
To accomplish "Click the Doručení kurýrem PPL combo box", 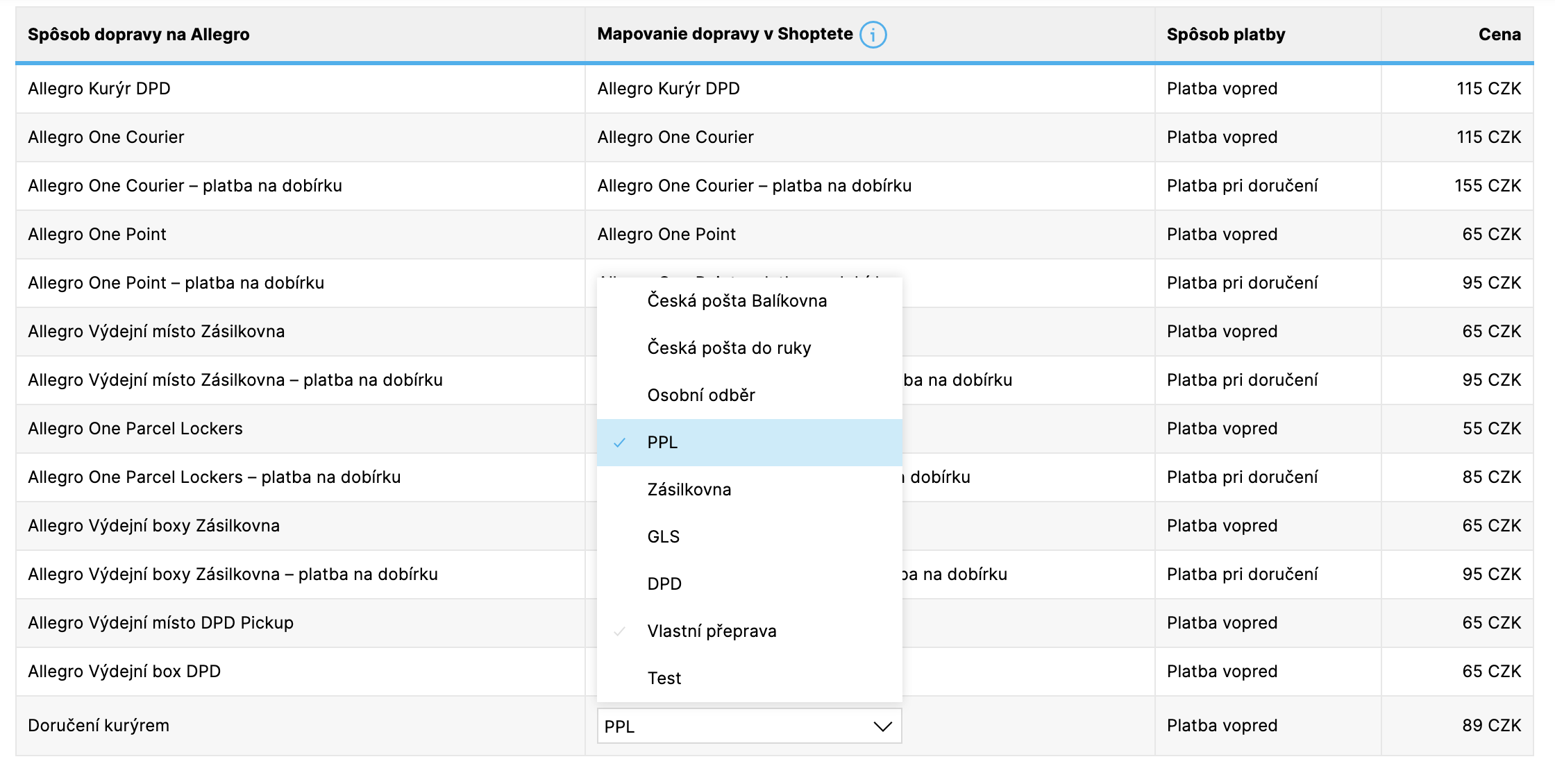I will point(736,726).
